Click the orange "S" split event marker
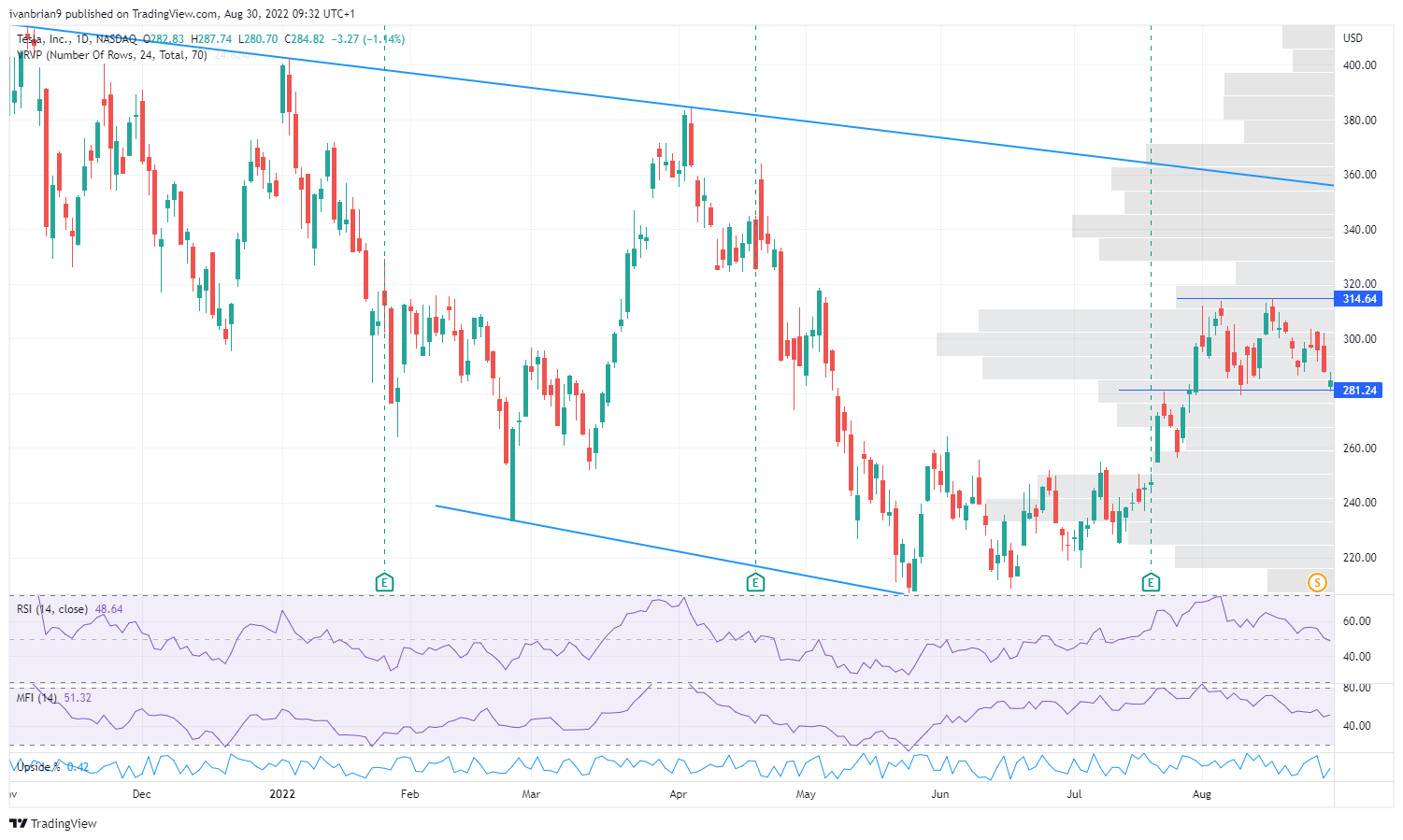Image resolution: width=1403 pixels, height=840 pixels. [1317, 581]
